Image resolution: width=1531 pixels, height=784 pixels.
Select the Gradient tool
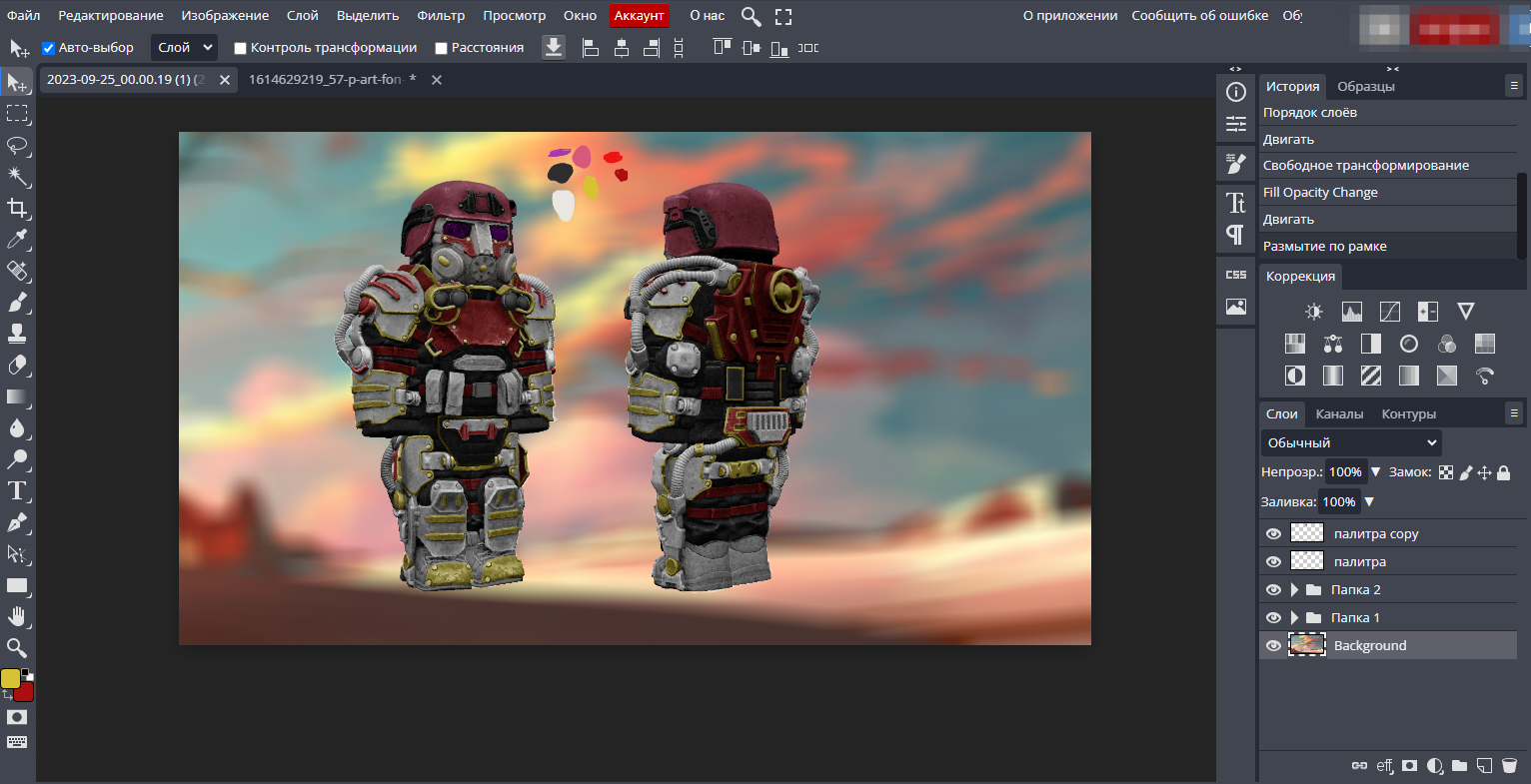coord(17,396)
